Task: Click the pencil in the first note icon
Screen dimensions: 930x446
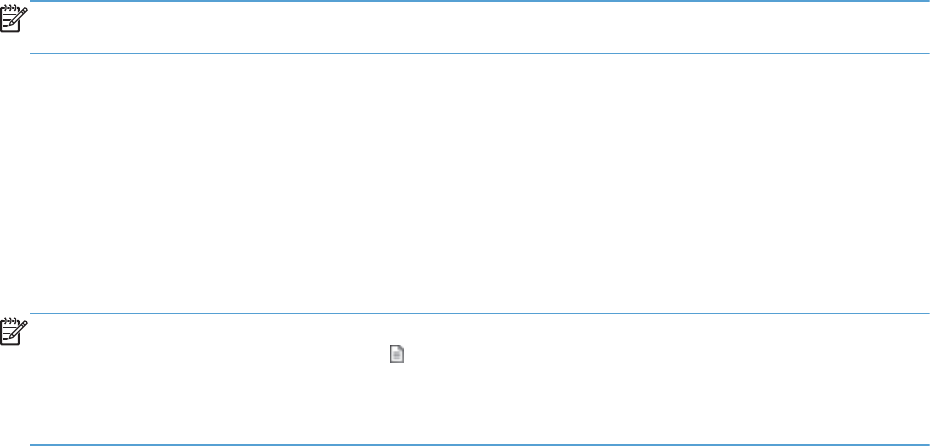Action: [x=20, y=18]
